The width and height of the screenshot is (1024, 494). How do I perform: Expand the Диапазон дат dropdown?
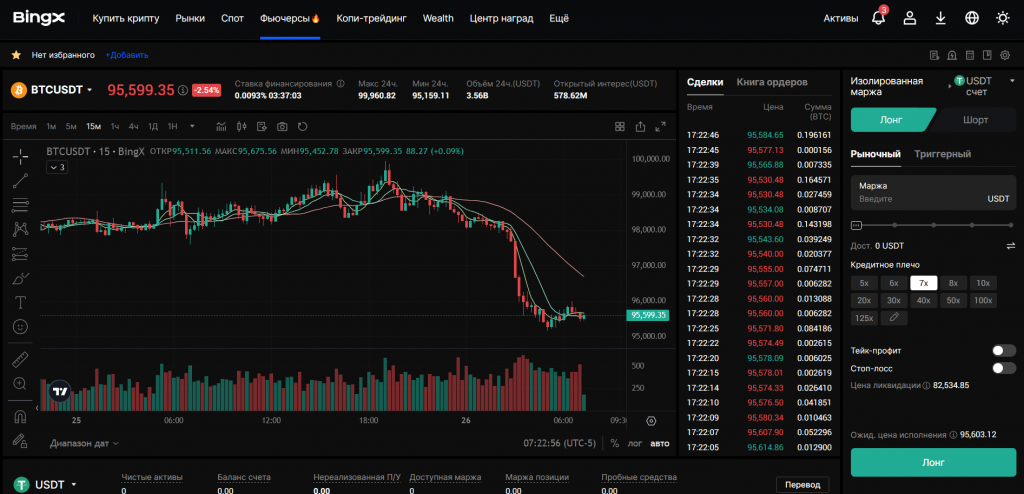[x=84, y=443]
